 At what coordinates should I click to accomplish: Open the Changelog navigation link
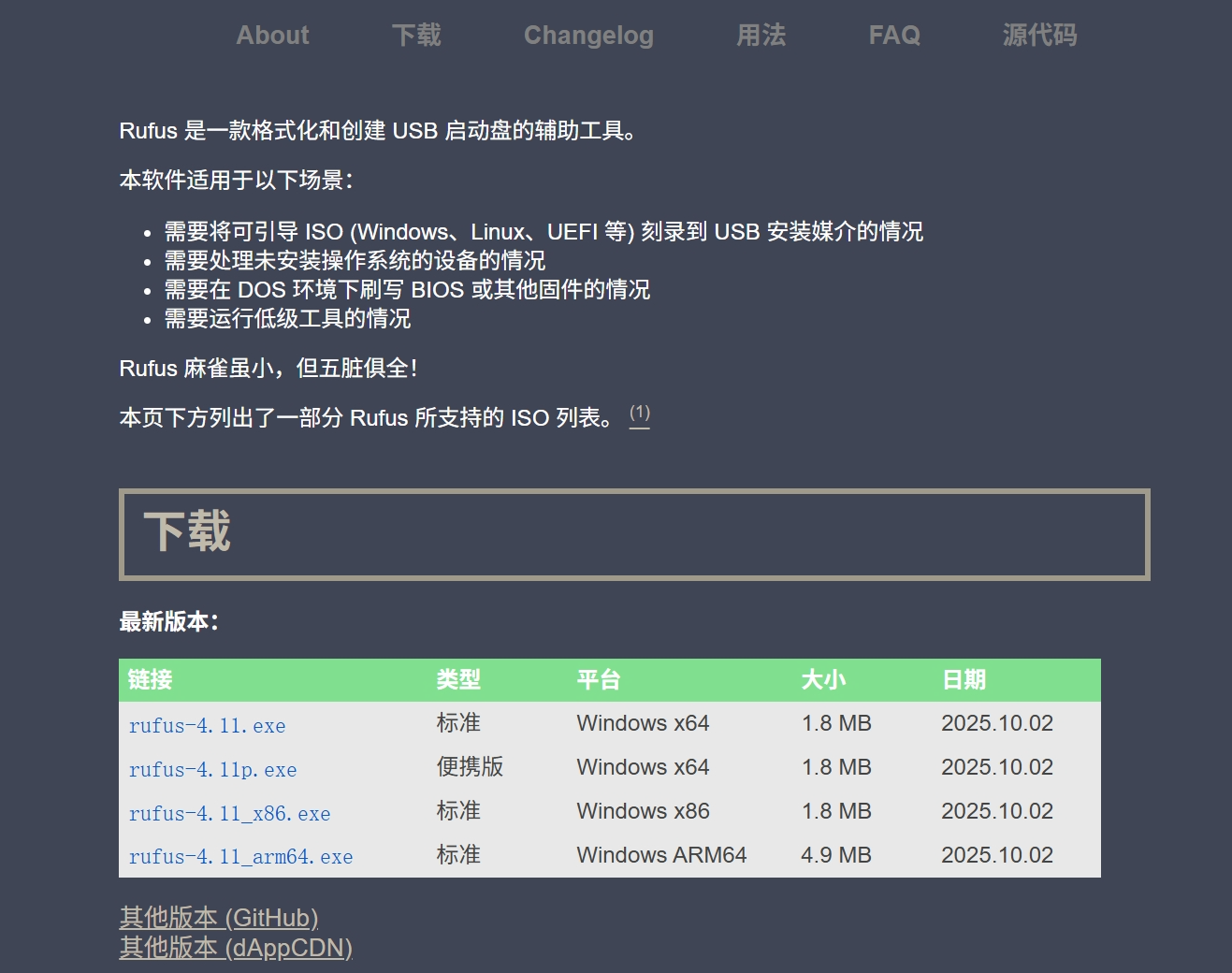click(588, 36)
